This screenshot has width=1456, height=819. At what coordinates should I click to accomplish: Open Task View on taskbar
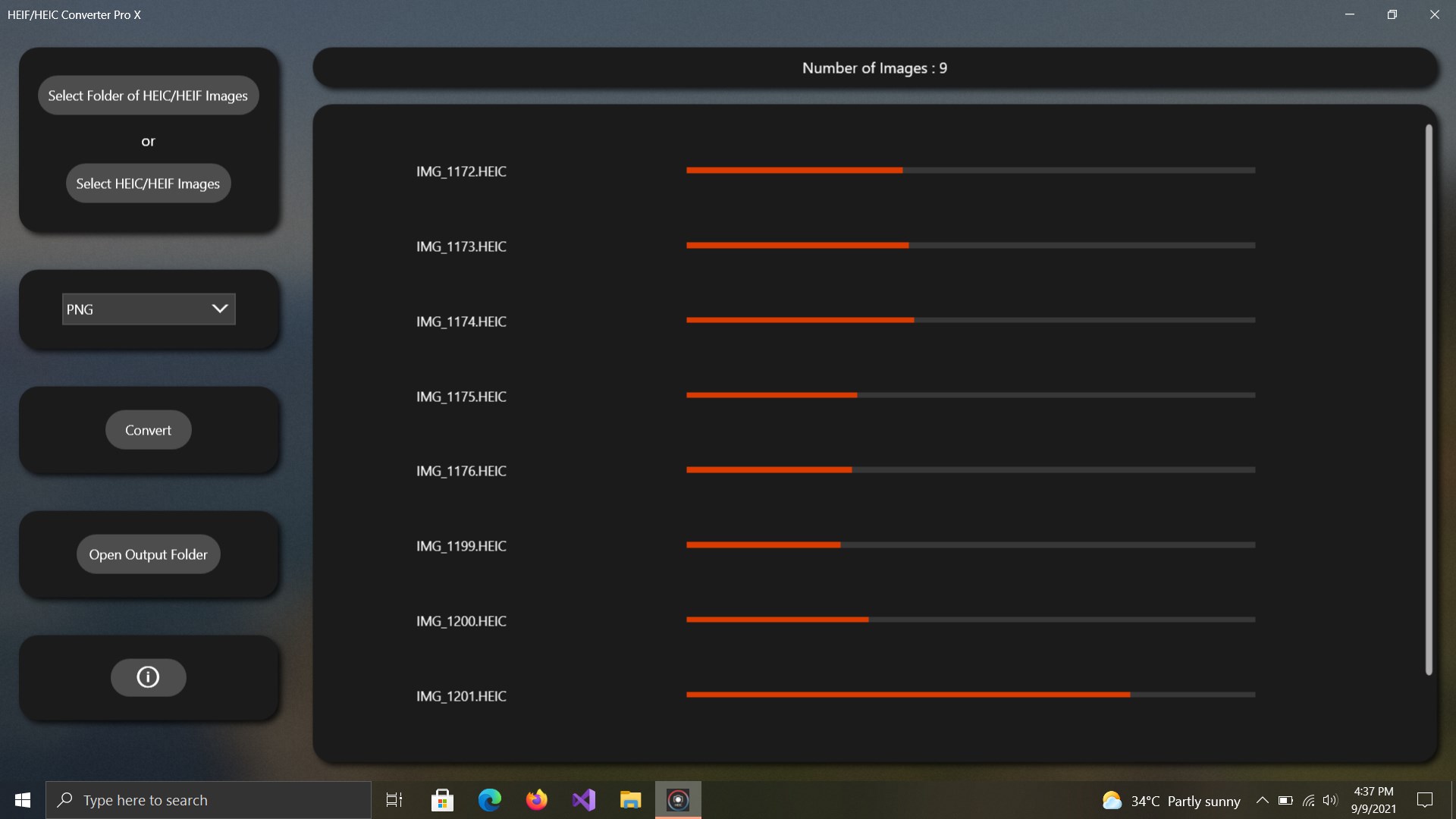tap(394, 800)
